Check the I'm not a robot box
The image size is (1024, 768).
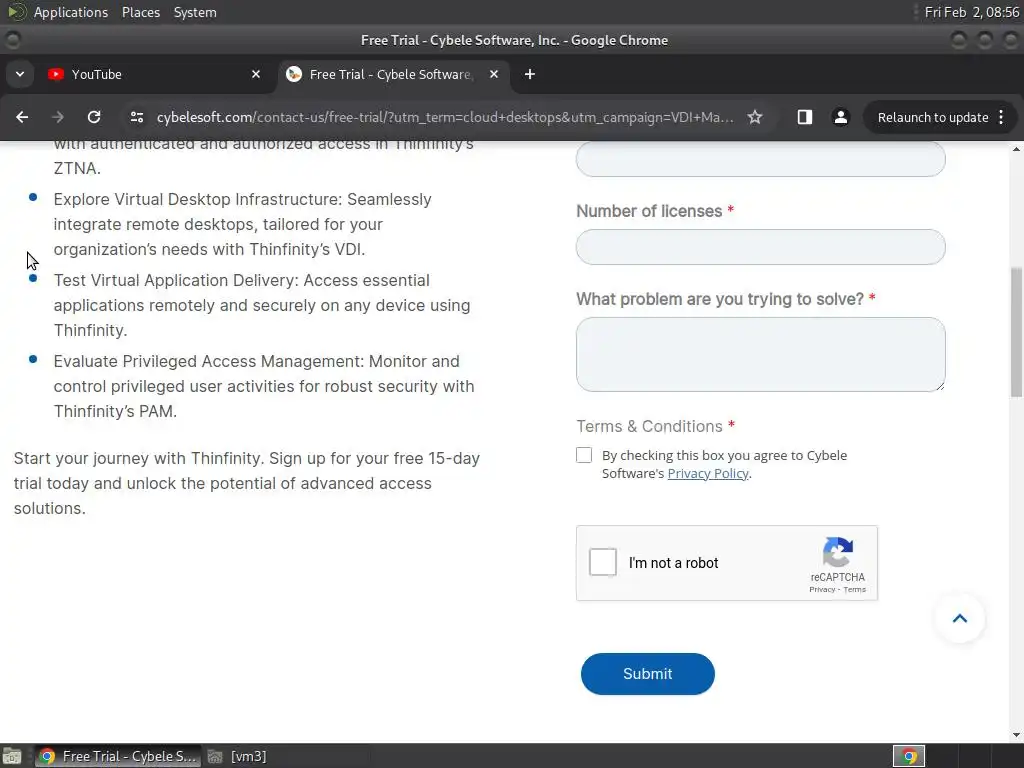tap(602, 562)
